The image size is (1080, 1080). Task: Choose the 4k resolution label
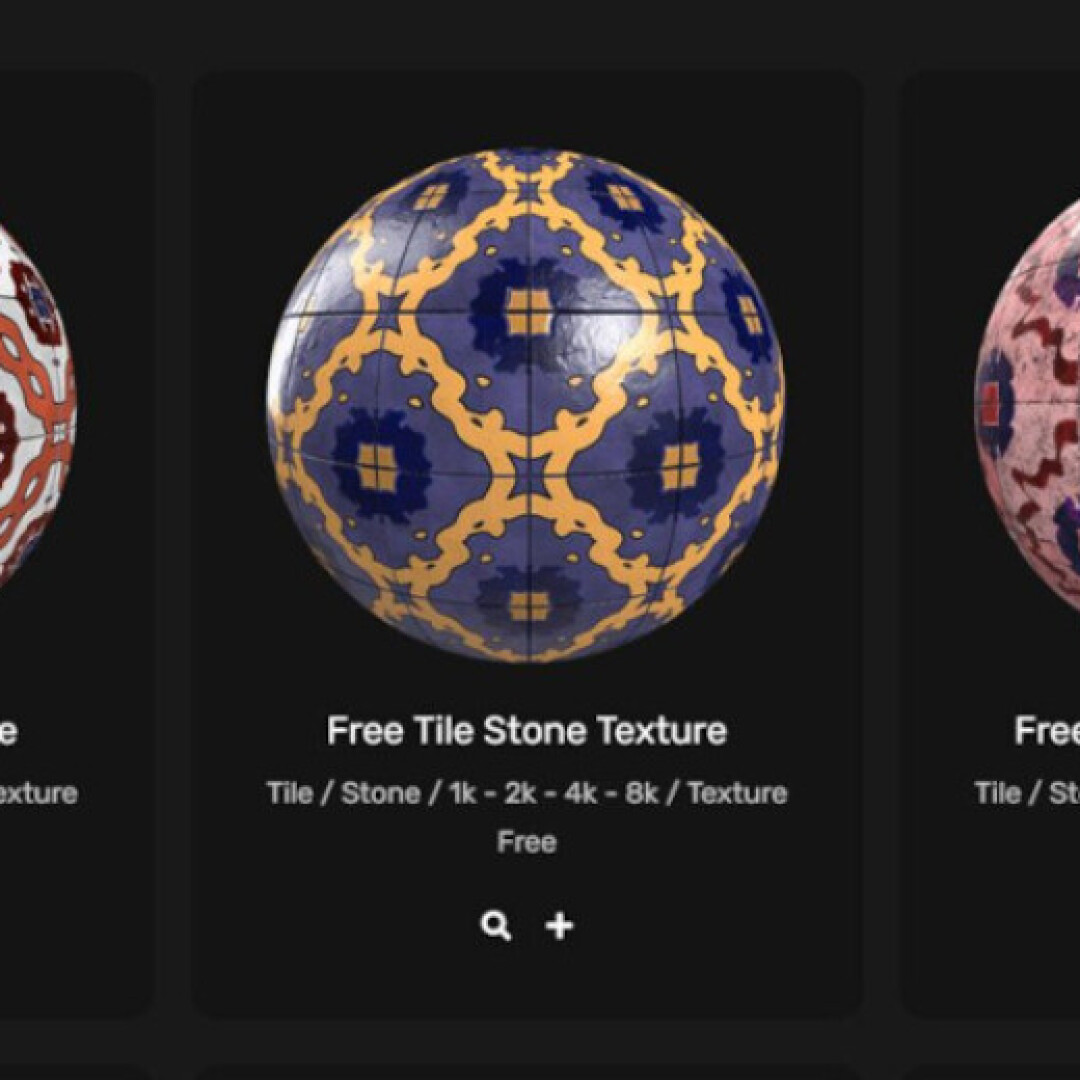pos(581,793)
